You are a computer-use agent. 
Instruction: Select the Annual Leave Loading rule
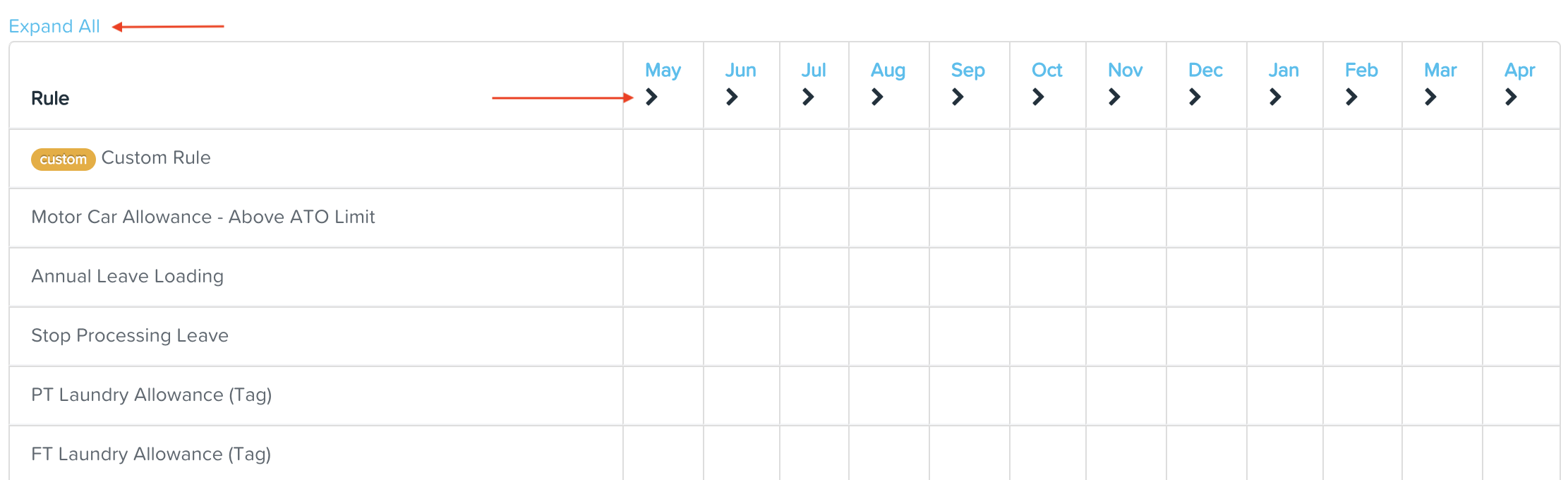(127, 276)
